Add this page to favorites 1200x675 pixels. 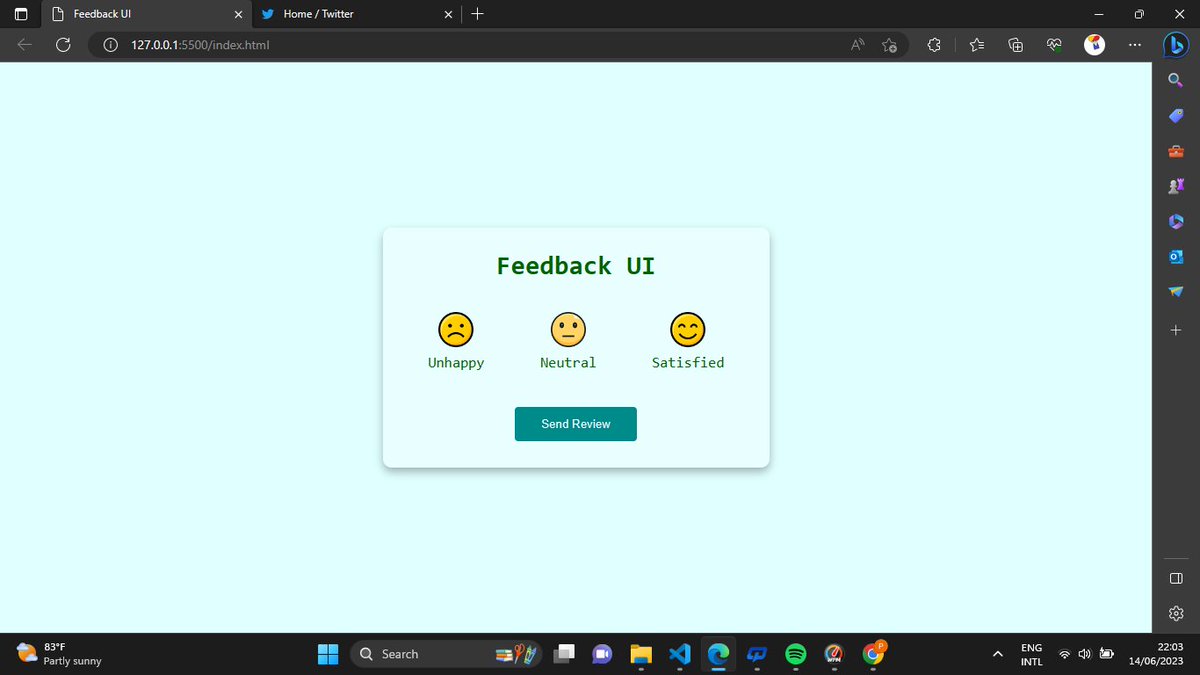890,44
